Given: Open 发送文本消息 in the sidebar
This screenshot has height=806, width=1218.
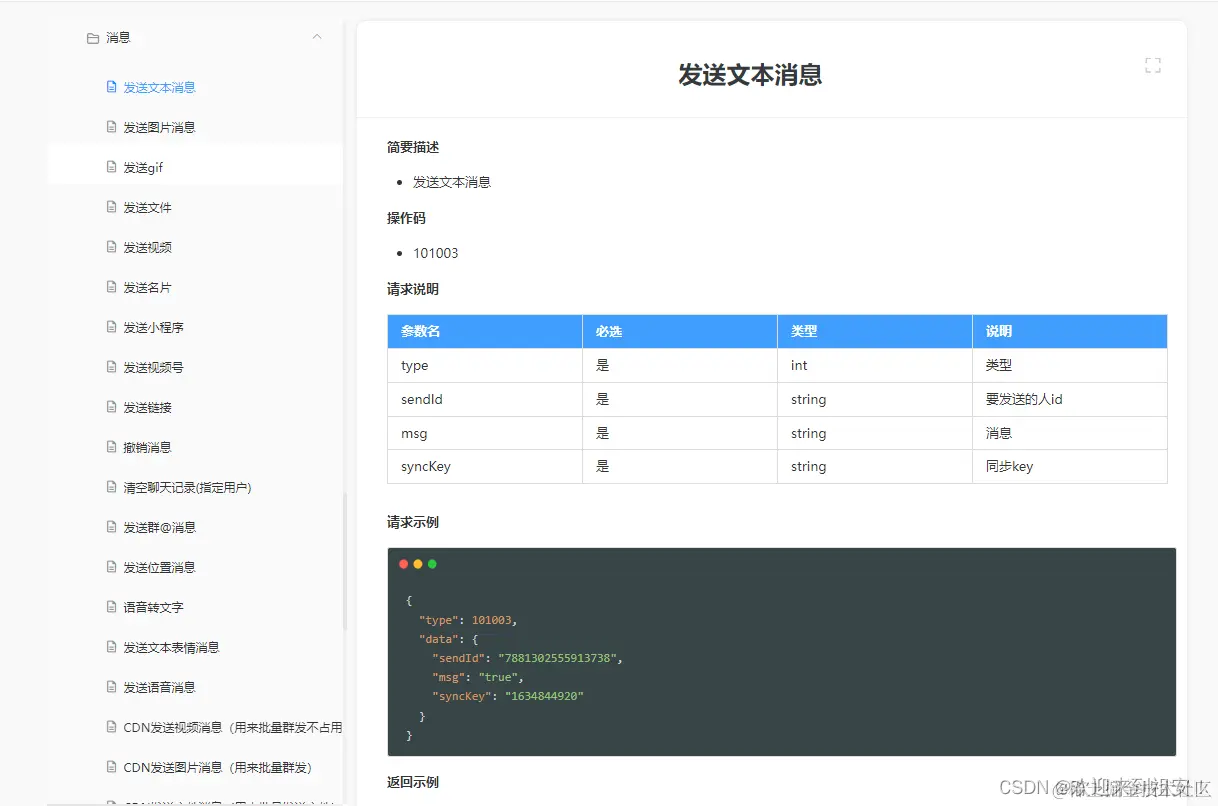Looking at the screenshot, I should click(x=159, y=87).
